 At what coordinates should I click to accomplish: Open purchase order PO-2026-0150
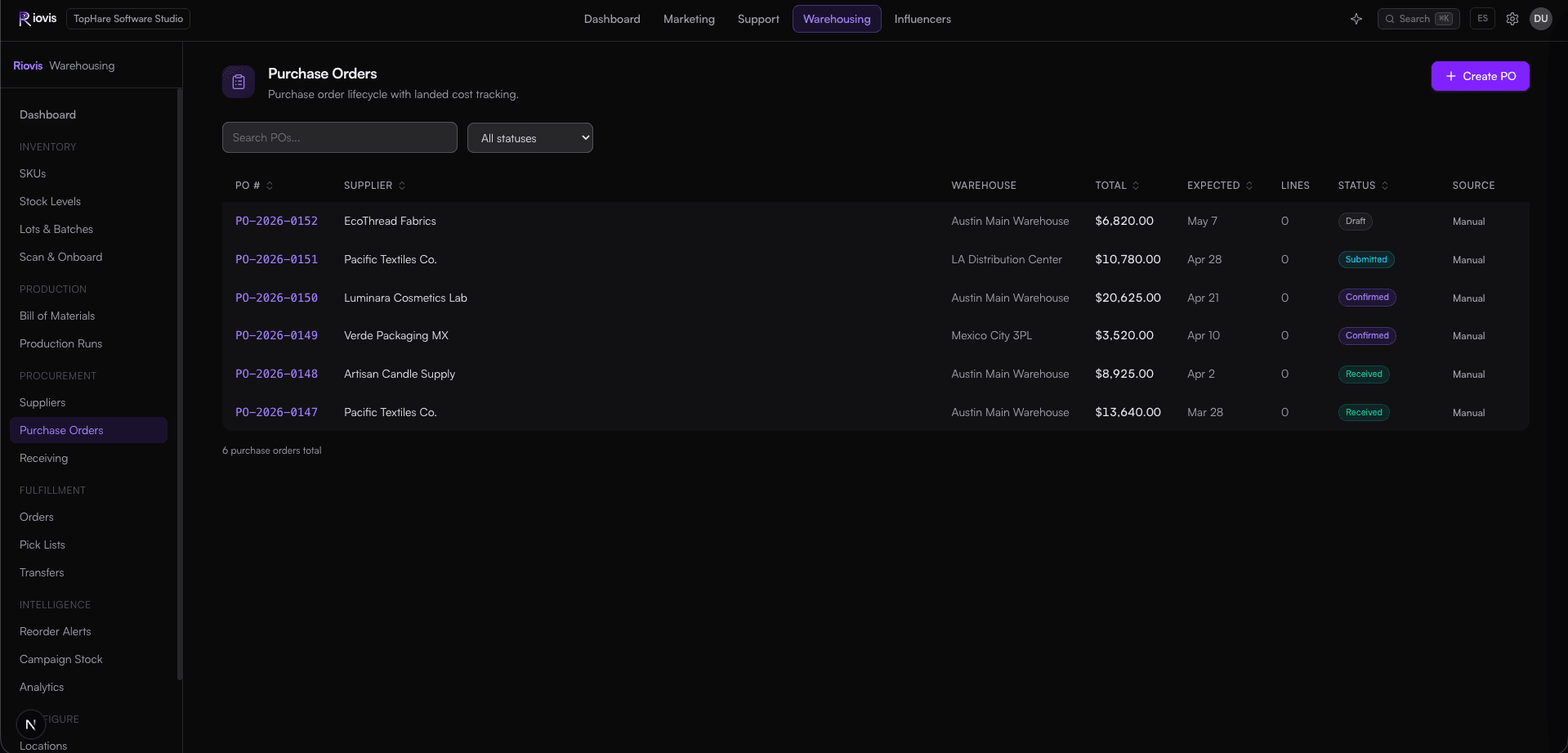276,298
